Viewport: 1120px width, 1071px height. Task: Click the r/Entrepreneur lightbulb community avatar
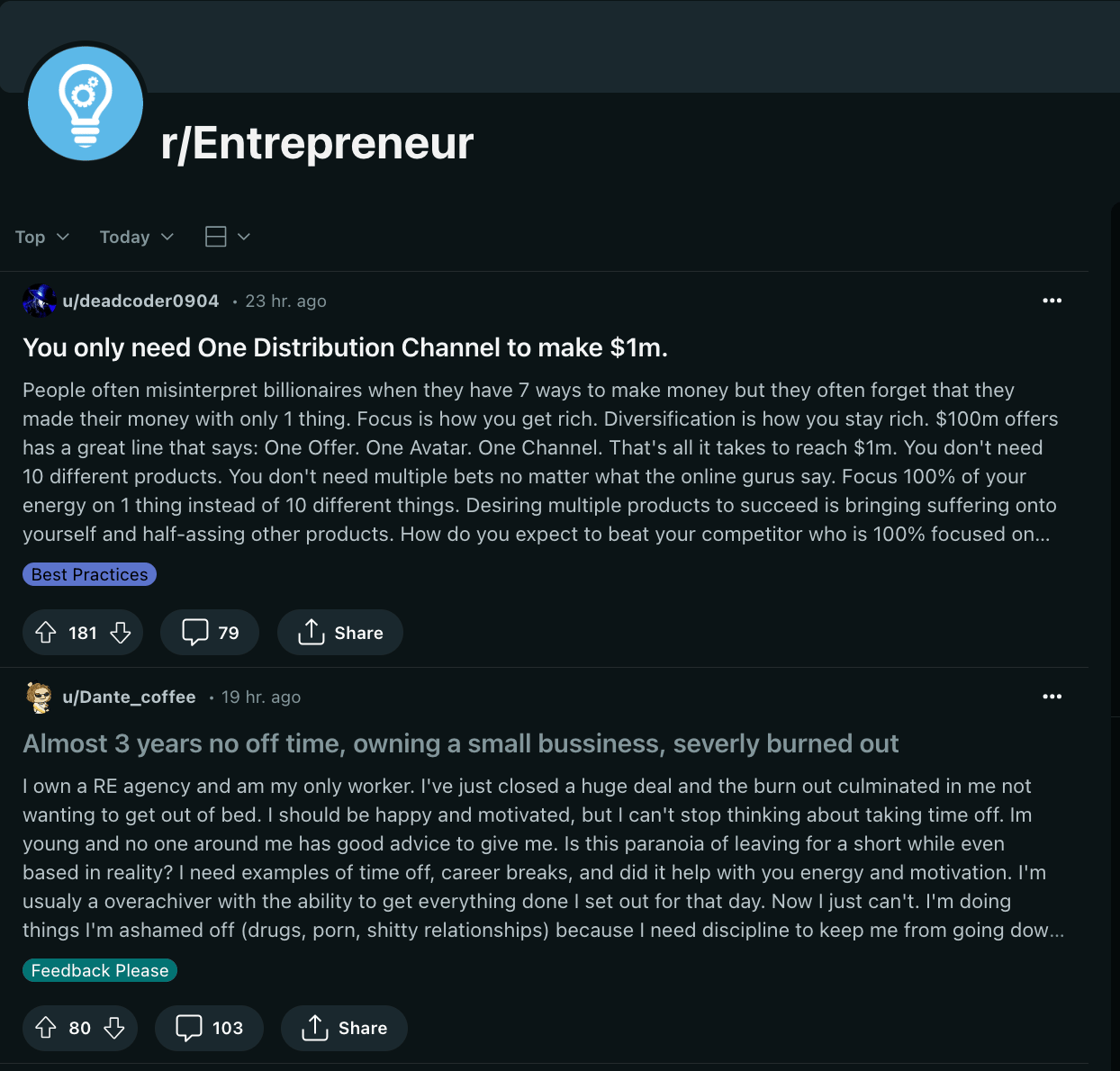pos(86,103)
